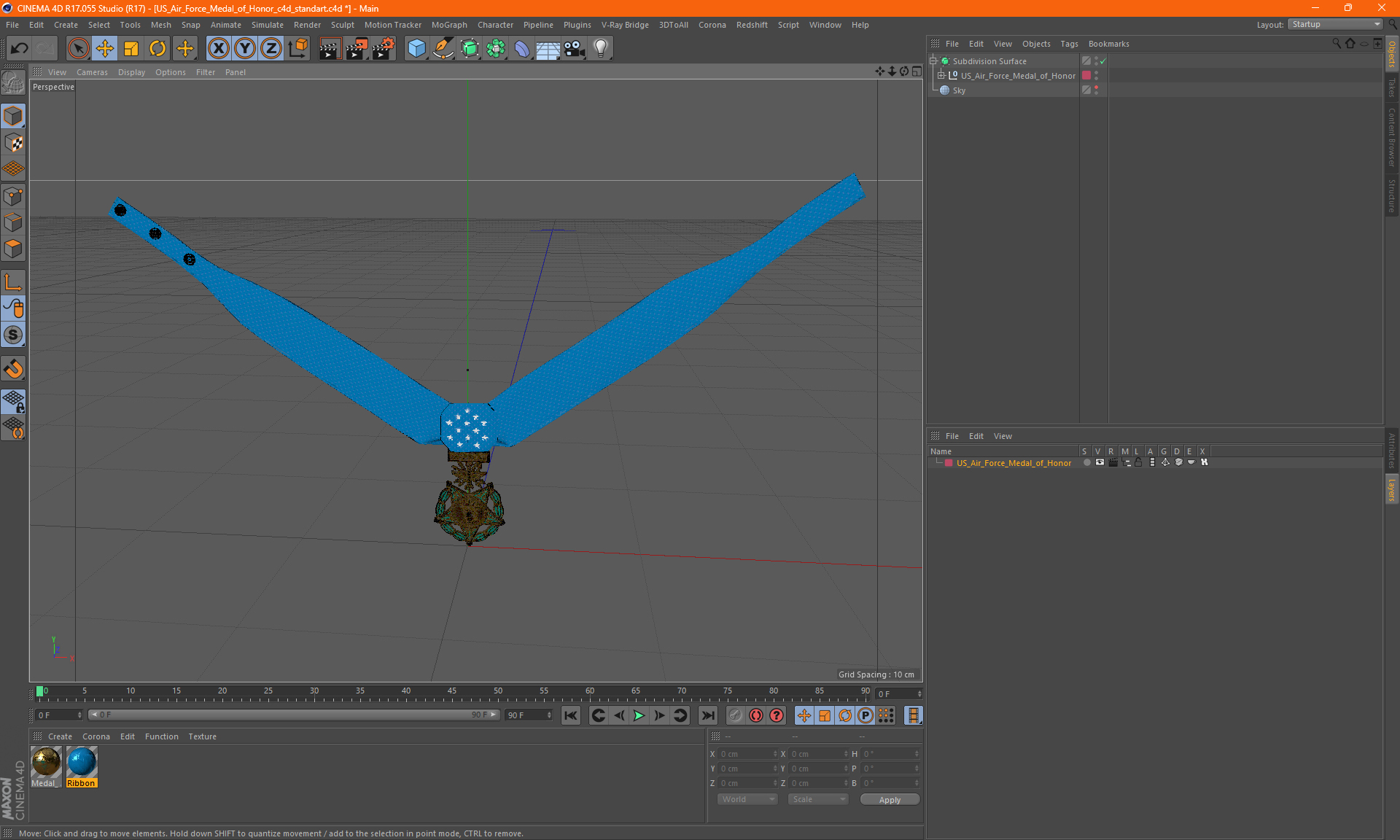Screen dimensions: 1400x840
Task: Click the Apply button
Action: click(890, 800)
